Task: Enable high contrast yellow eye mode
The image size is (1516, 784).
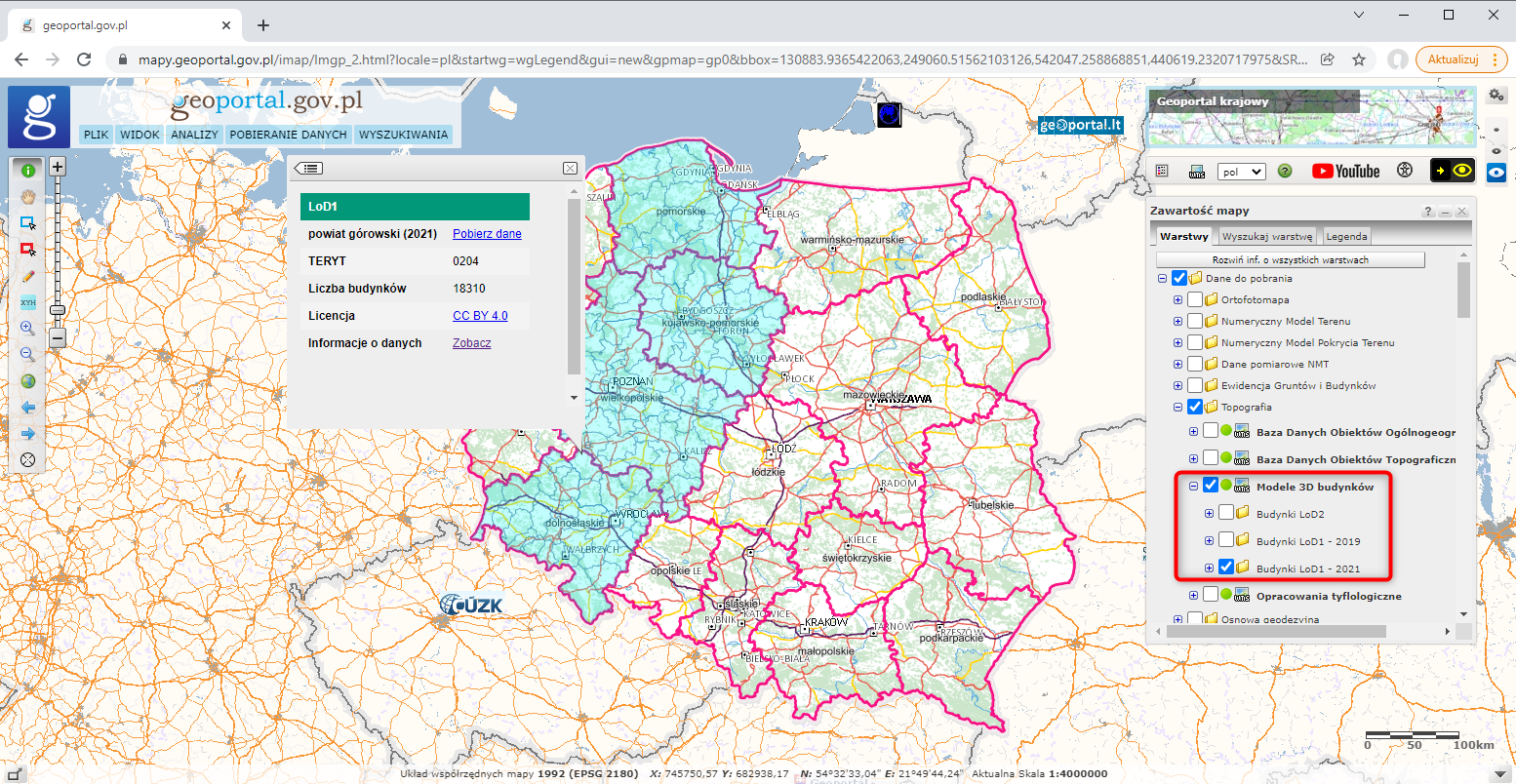Action: 1453,171
